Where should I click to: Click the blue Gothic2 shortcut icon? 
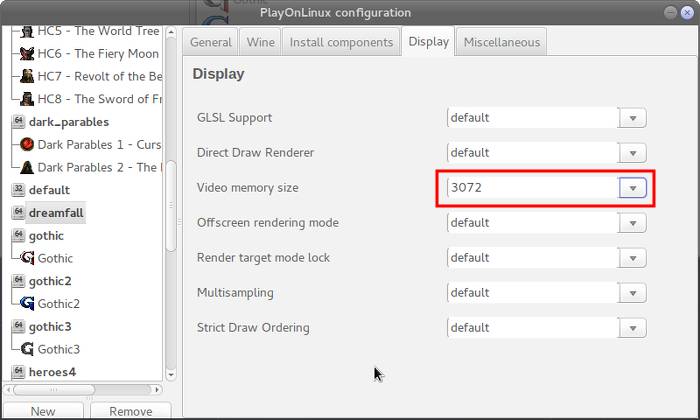point(27,304)
